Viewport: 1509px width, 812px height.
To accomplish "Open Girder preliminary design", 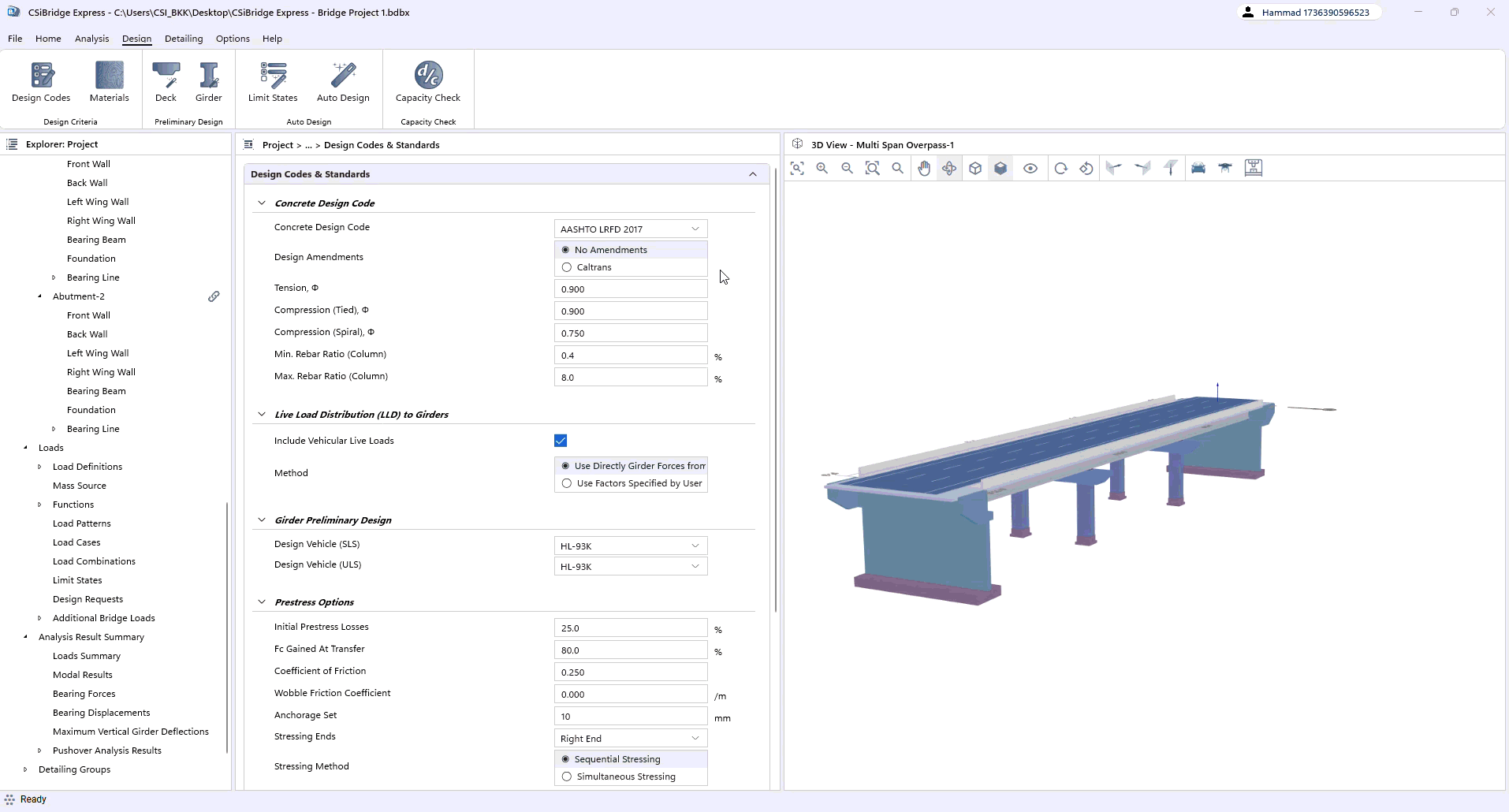I will click(208, 83).
